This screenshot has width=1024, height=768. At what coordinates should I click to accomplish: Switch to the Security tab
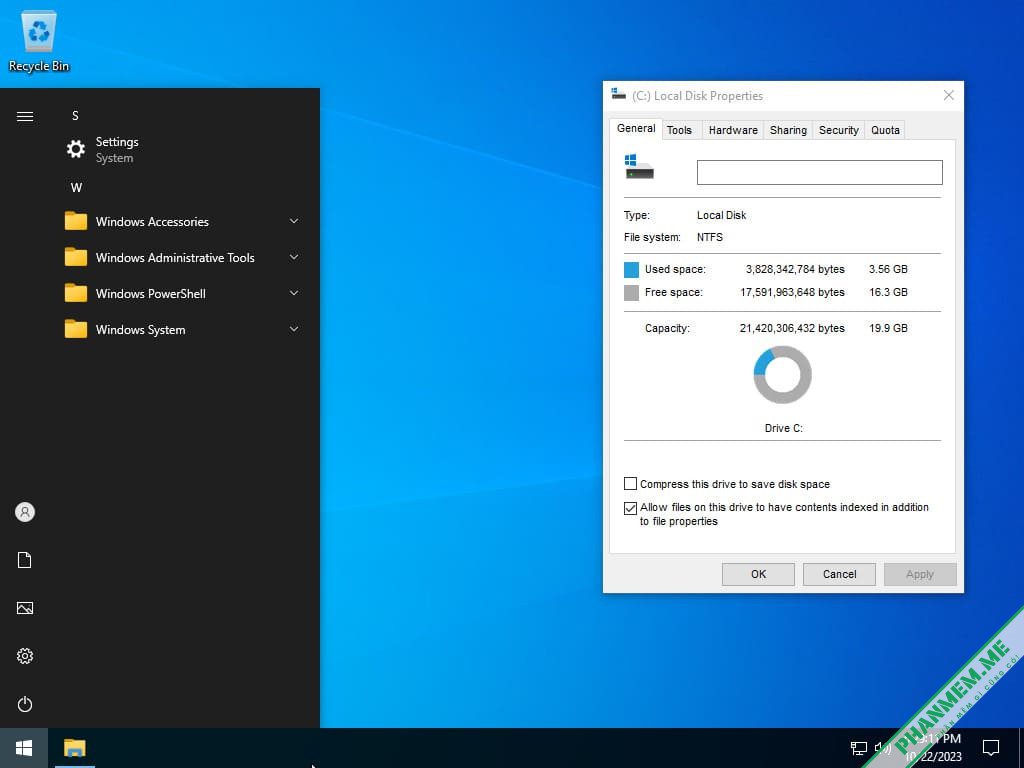pyautogui.click(x=839, y=130)
